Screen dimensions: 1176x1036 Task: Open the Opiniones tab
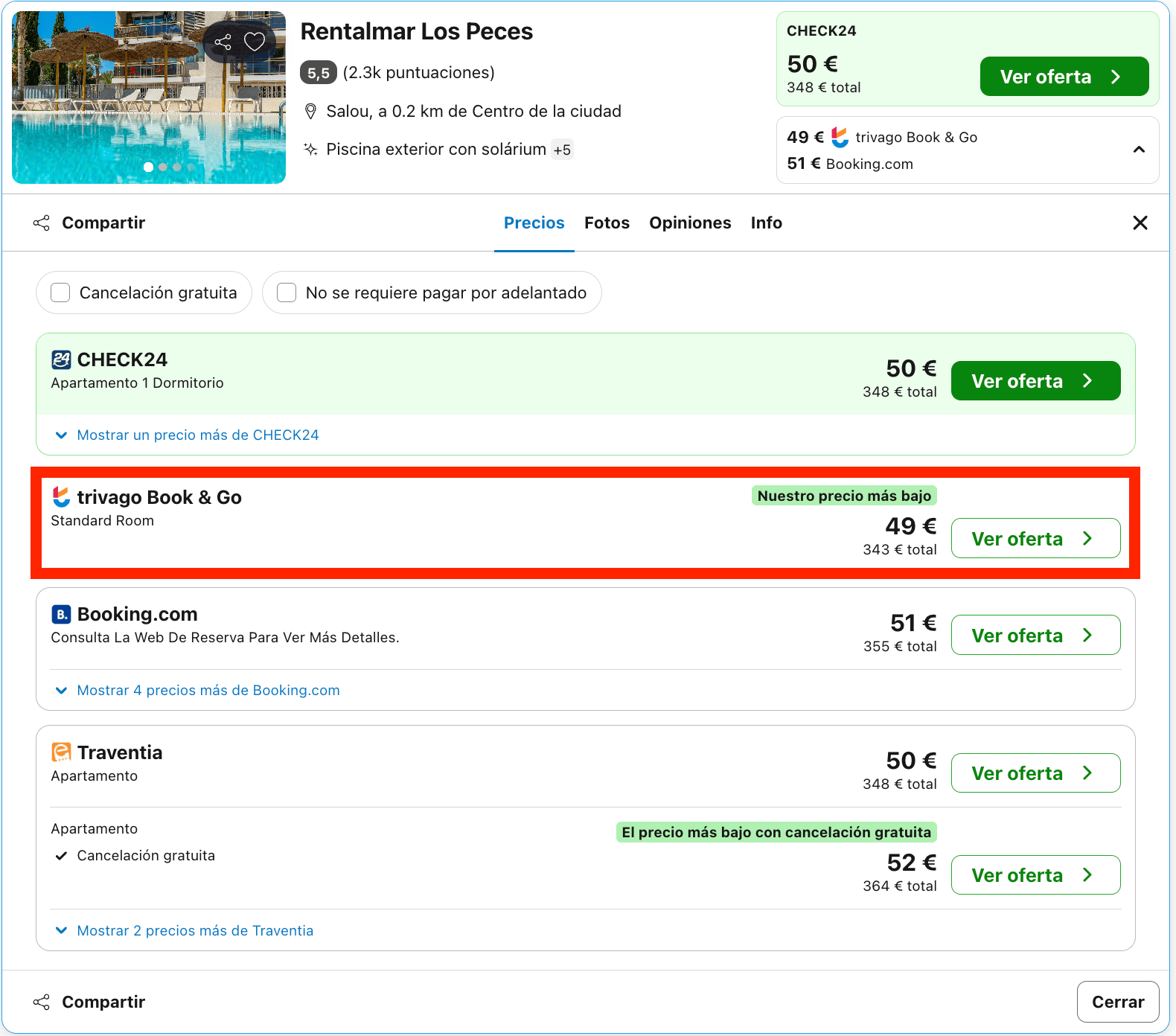690,223
